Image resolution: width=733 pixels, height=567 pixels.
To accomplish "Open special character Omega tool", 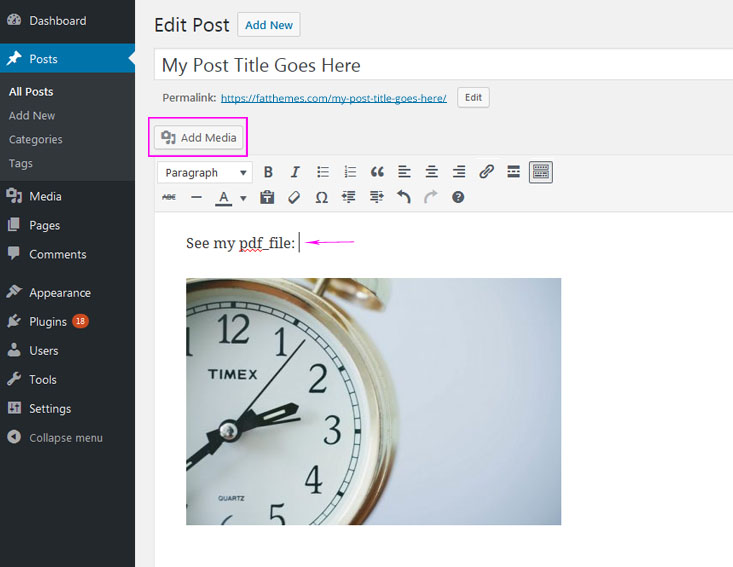I will (x=322, y=197).
